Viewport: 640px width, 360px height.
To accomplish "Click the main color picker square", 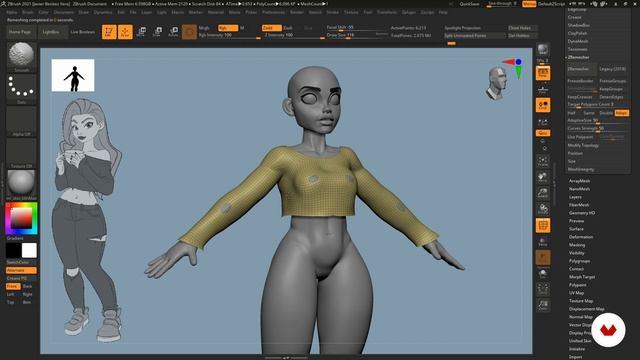I will point(21,218).
